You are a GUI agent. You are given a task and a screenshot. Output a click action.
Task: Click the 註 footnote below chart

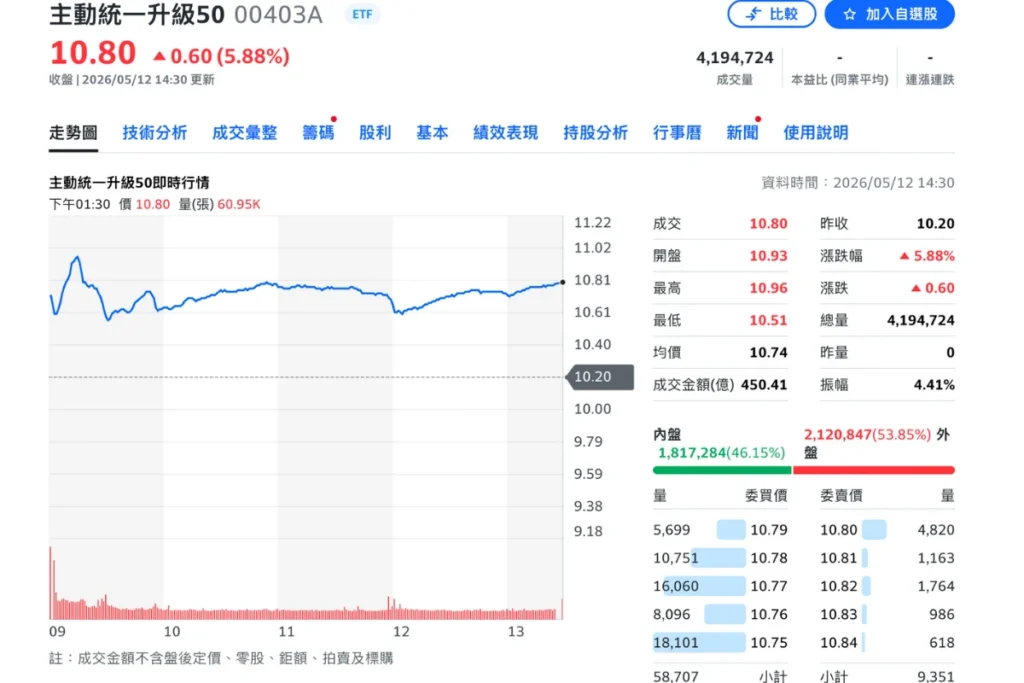(x=221, y=658)
